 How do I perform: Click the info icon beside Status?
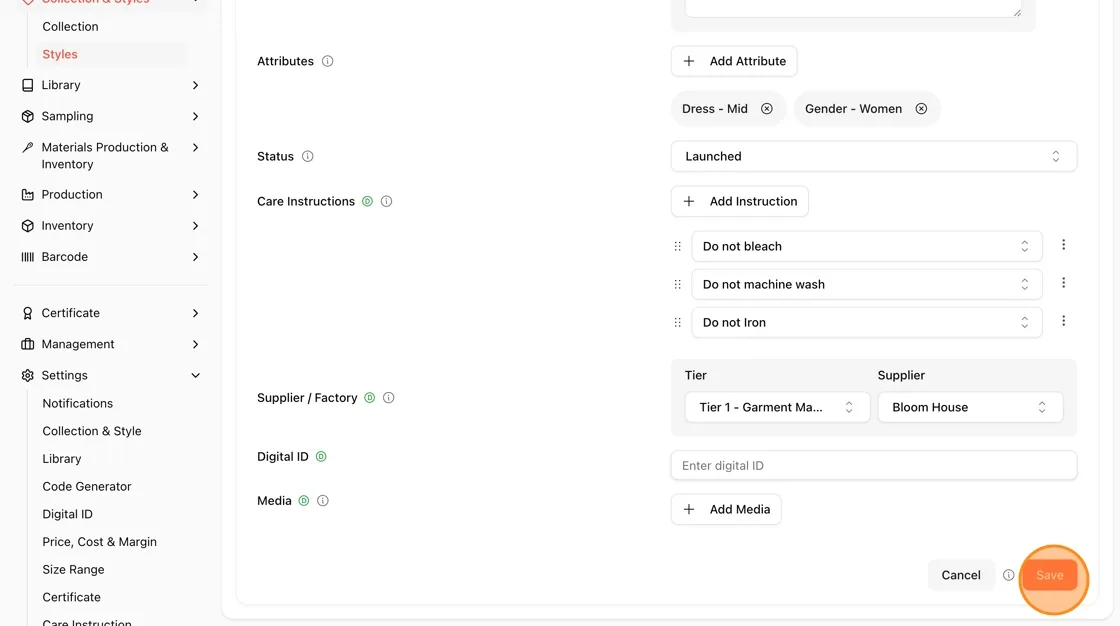coord(307,156)
